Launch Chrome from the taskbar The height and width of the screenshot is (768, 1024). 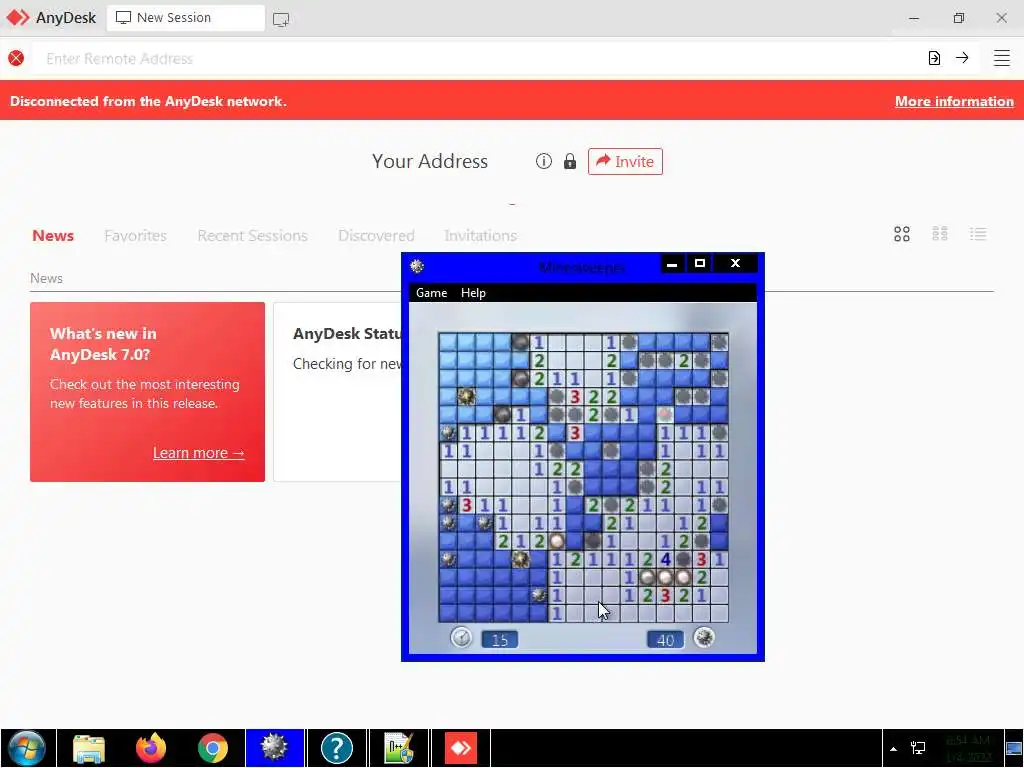point(212,748)
